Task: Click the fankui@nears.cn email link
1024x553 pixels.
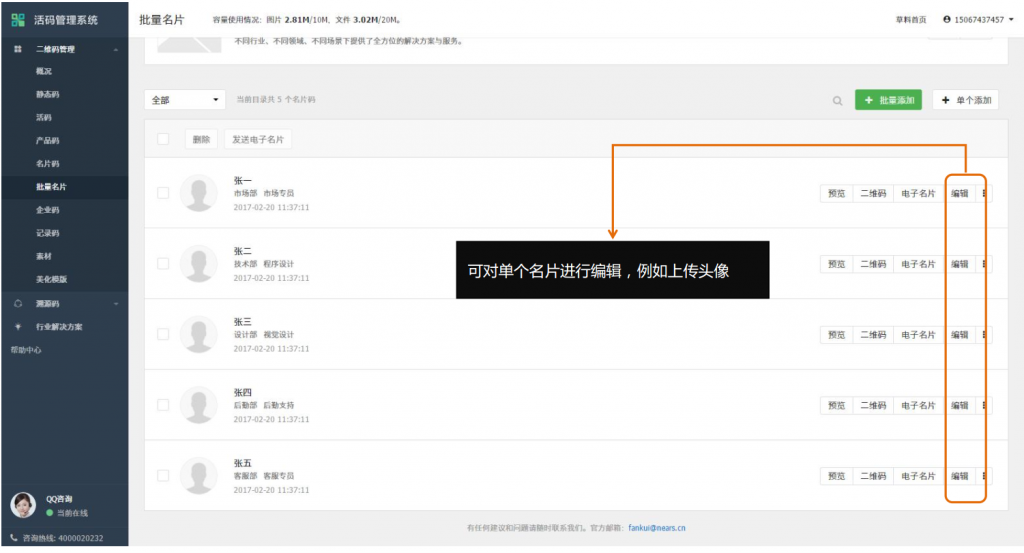Action: point(657,528)
